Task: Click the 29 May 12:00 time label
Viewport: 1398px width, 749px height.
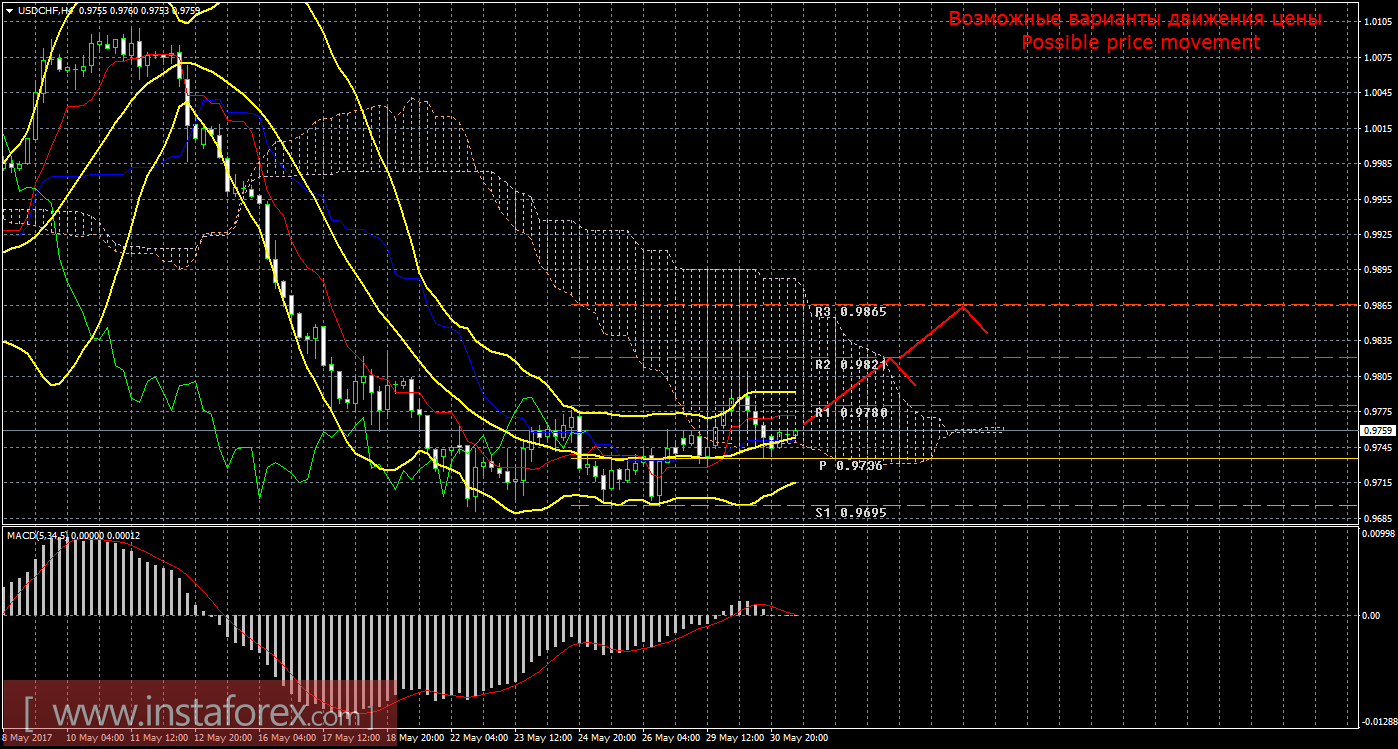Action: pyautogui.click(x=735, y=739)
